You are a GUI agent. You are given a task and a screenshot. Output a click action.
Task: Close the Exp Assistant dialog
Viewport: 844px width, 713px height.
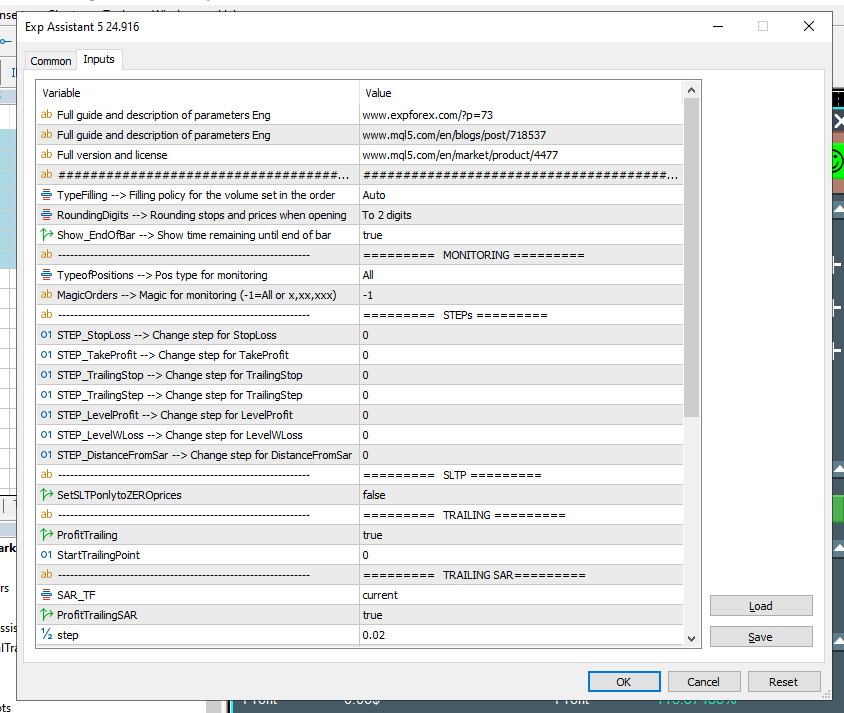pyautogui.click(x=808, y=26)
